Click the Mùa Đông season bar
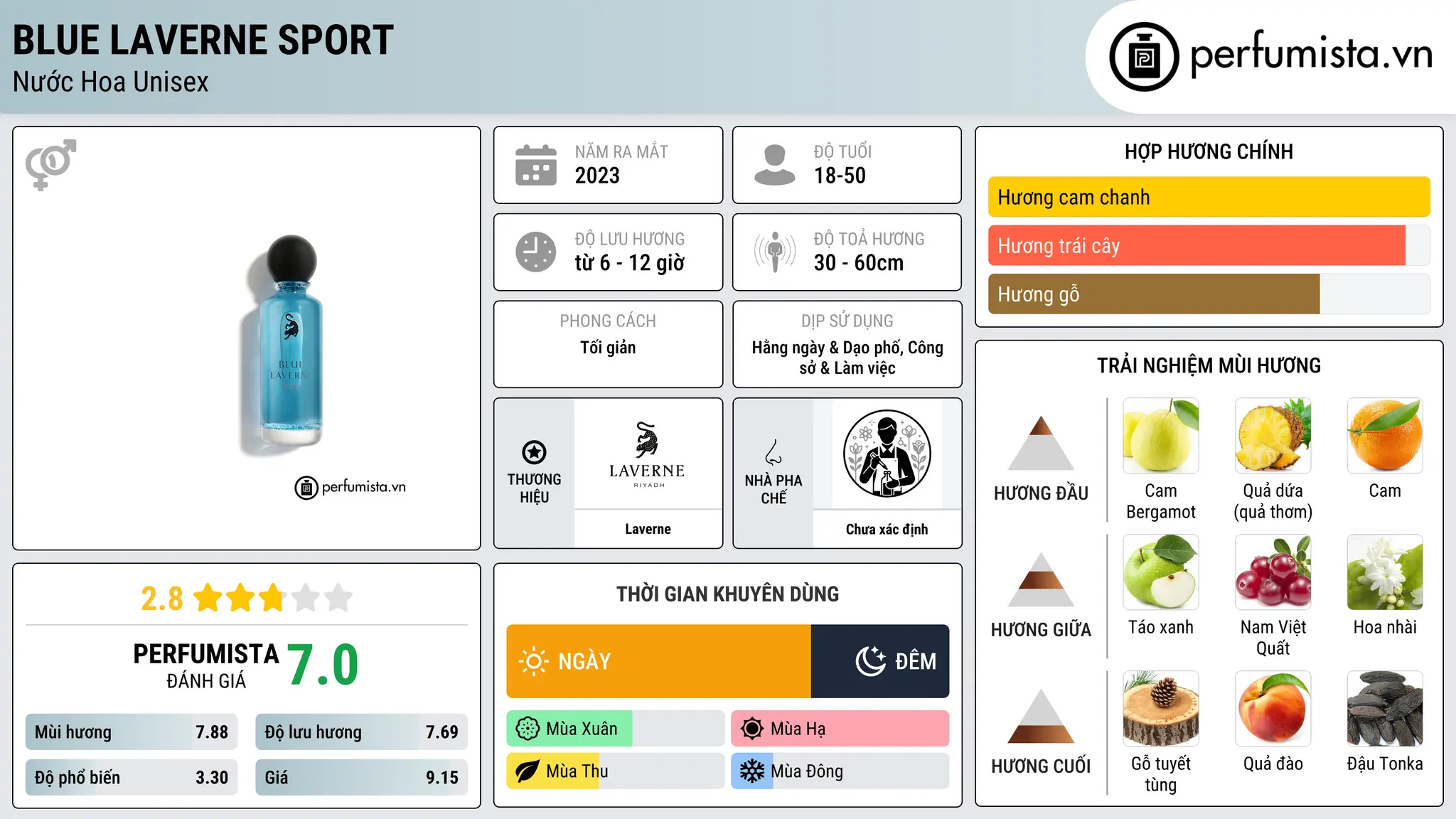The width and height of the screenshot is (1456, 819). point(840,771)
